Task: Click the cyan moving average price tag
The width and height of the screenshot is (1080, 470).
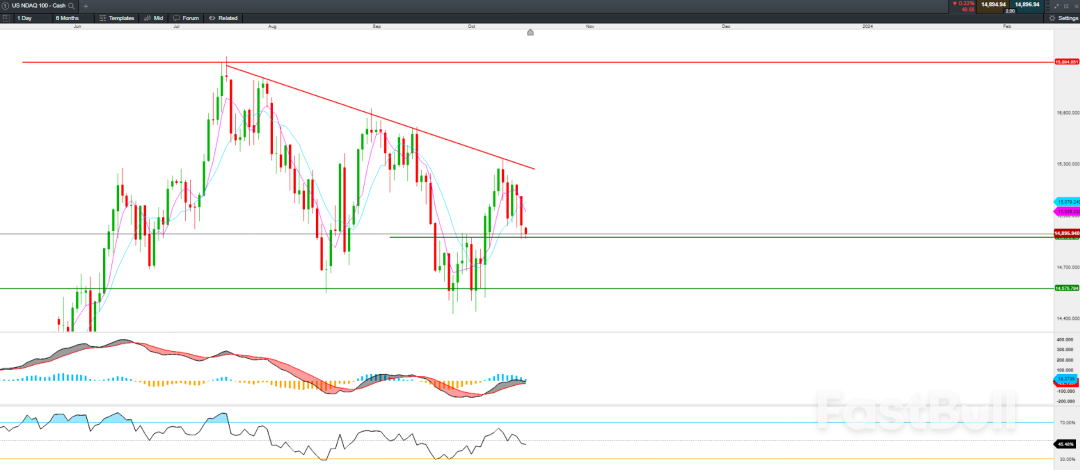Action: [x=1066, y=202]
